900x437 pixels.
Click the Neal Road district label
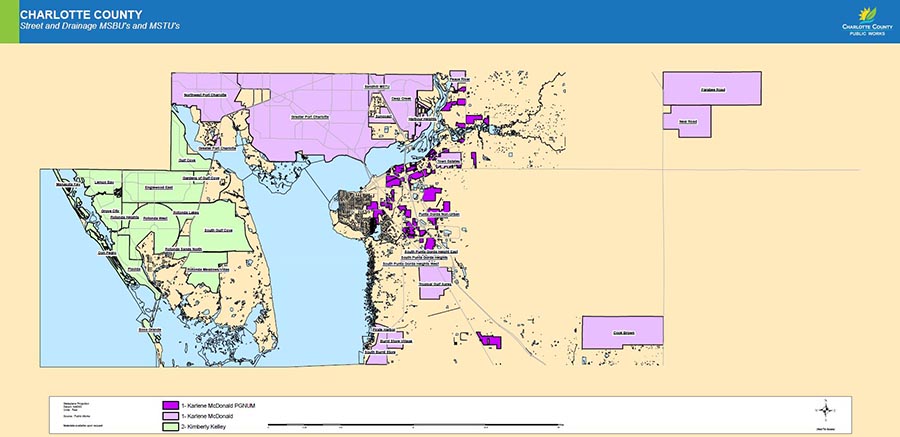tap(687, 121)
